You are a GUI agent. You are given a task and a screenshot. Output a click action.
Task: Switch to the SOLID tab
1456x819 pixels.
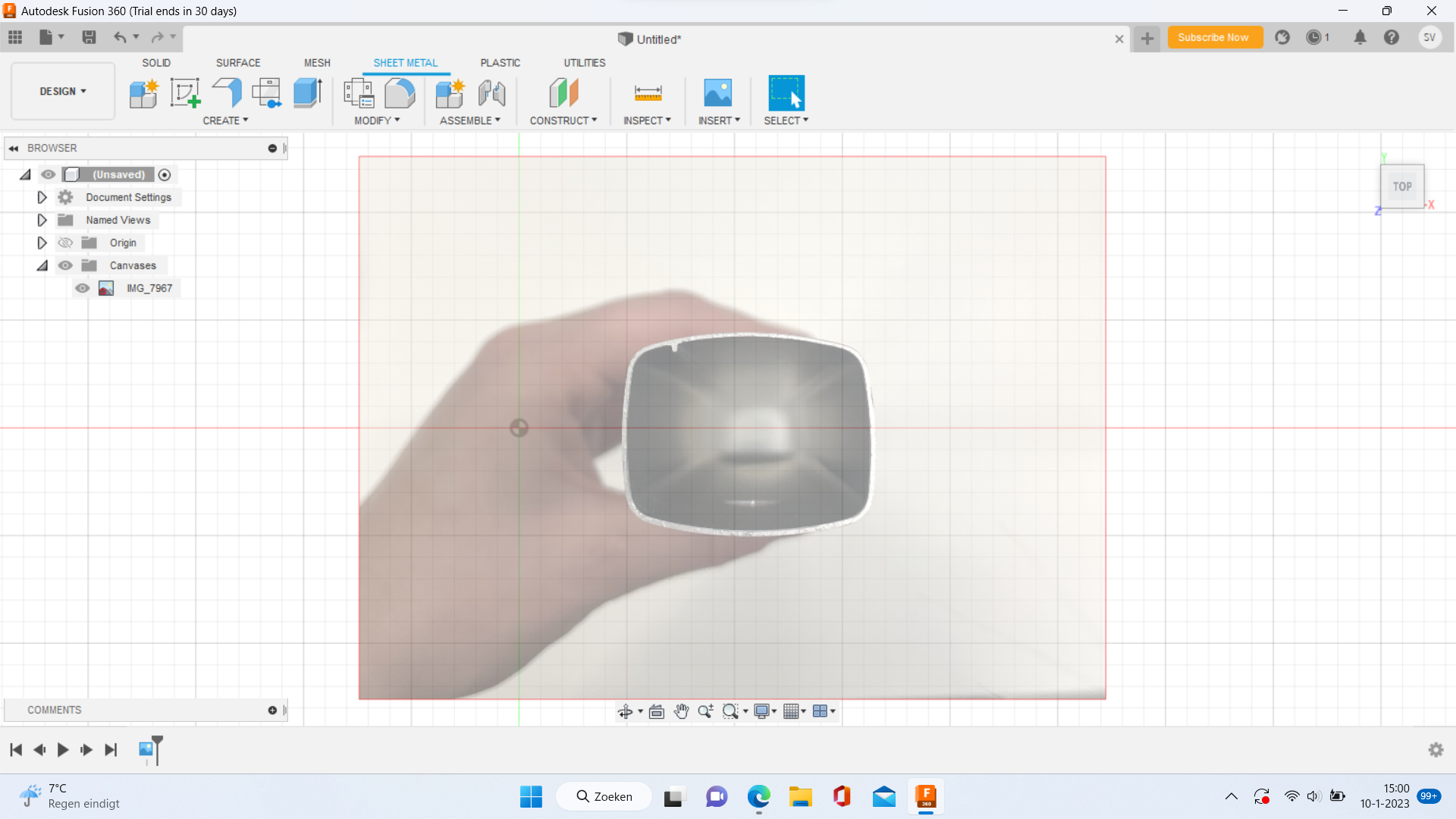click(156, 62)
